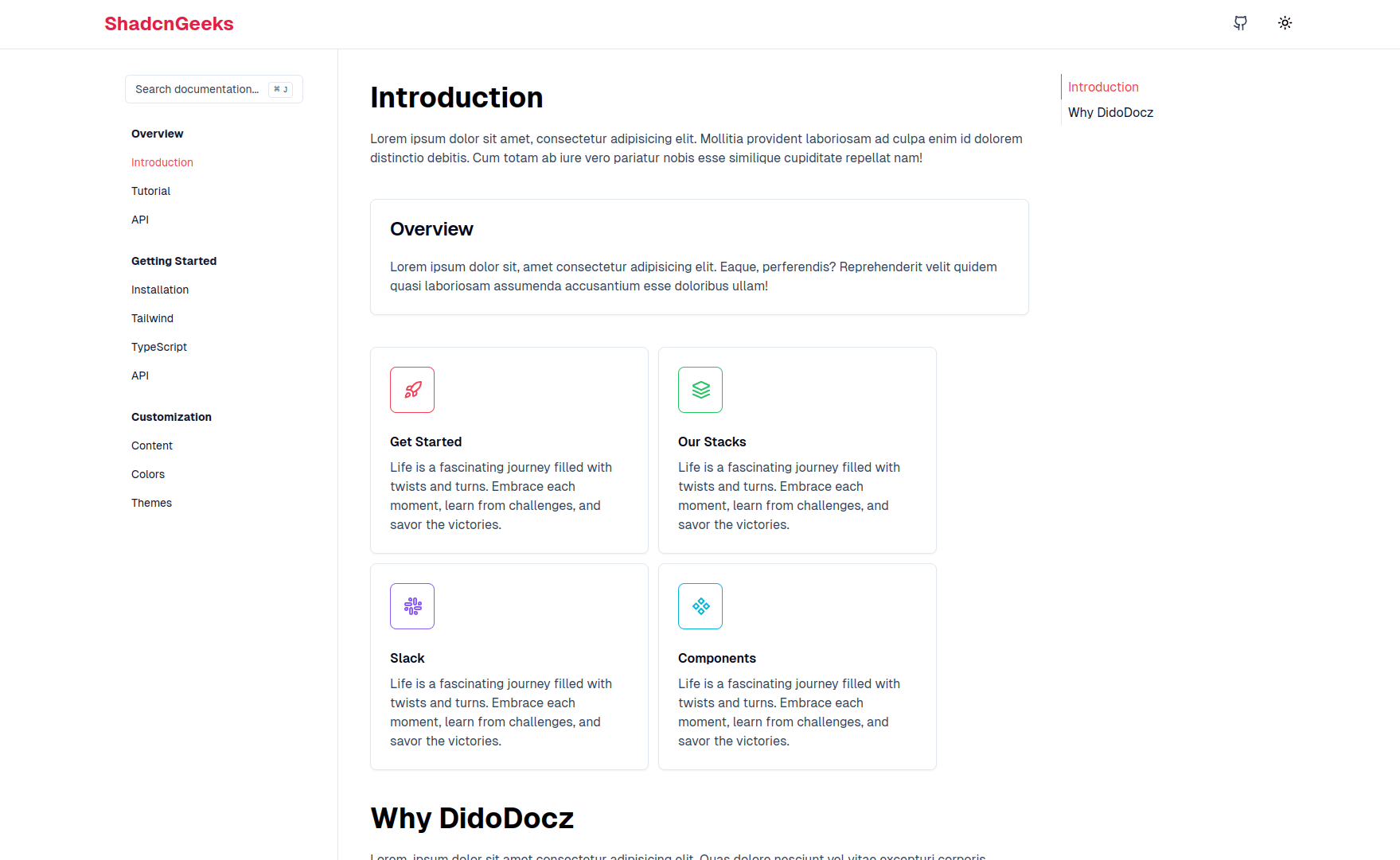
Task: Select Tailwind in Getting Started section
Action: point(152,318)
